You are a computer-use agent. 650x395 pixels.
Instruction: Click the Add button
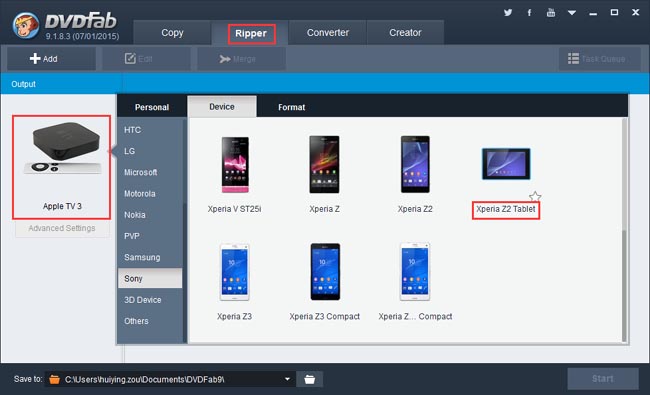coord(51,59)
